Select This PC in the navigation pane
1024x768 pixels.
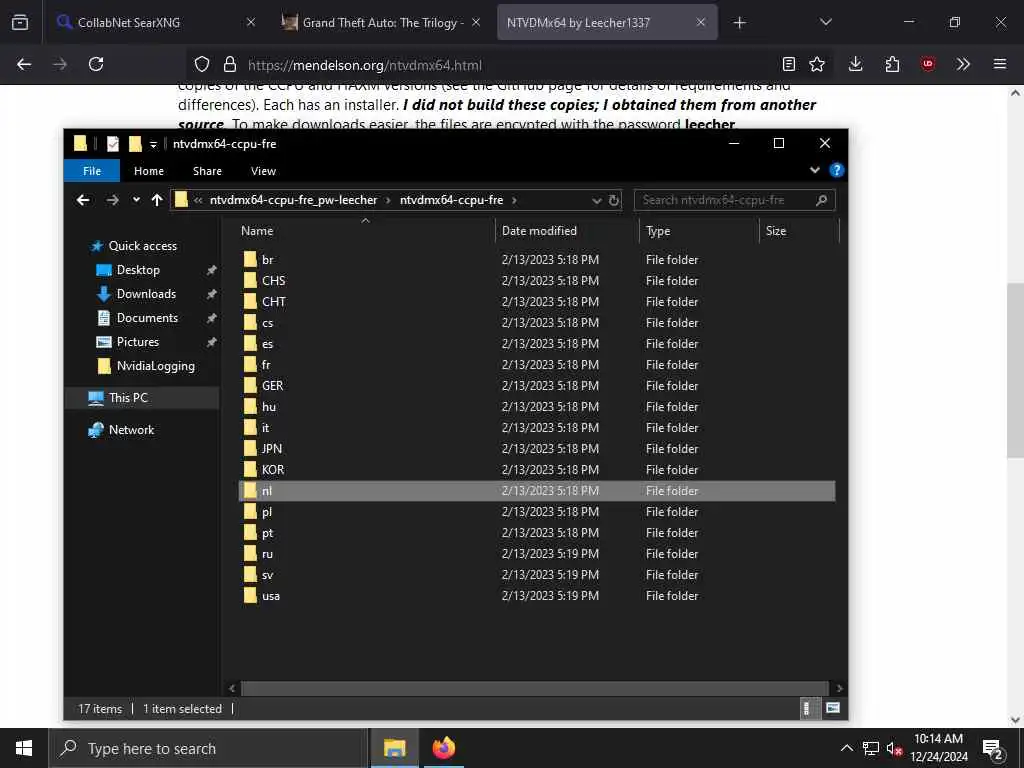pyautogui.click(x=128, y=398)
